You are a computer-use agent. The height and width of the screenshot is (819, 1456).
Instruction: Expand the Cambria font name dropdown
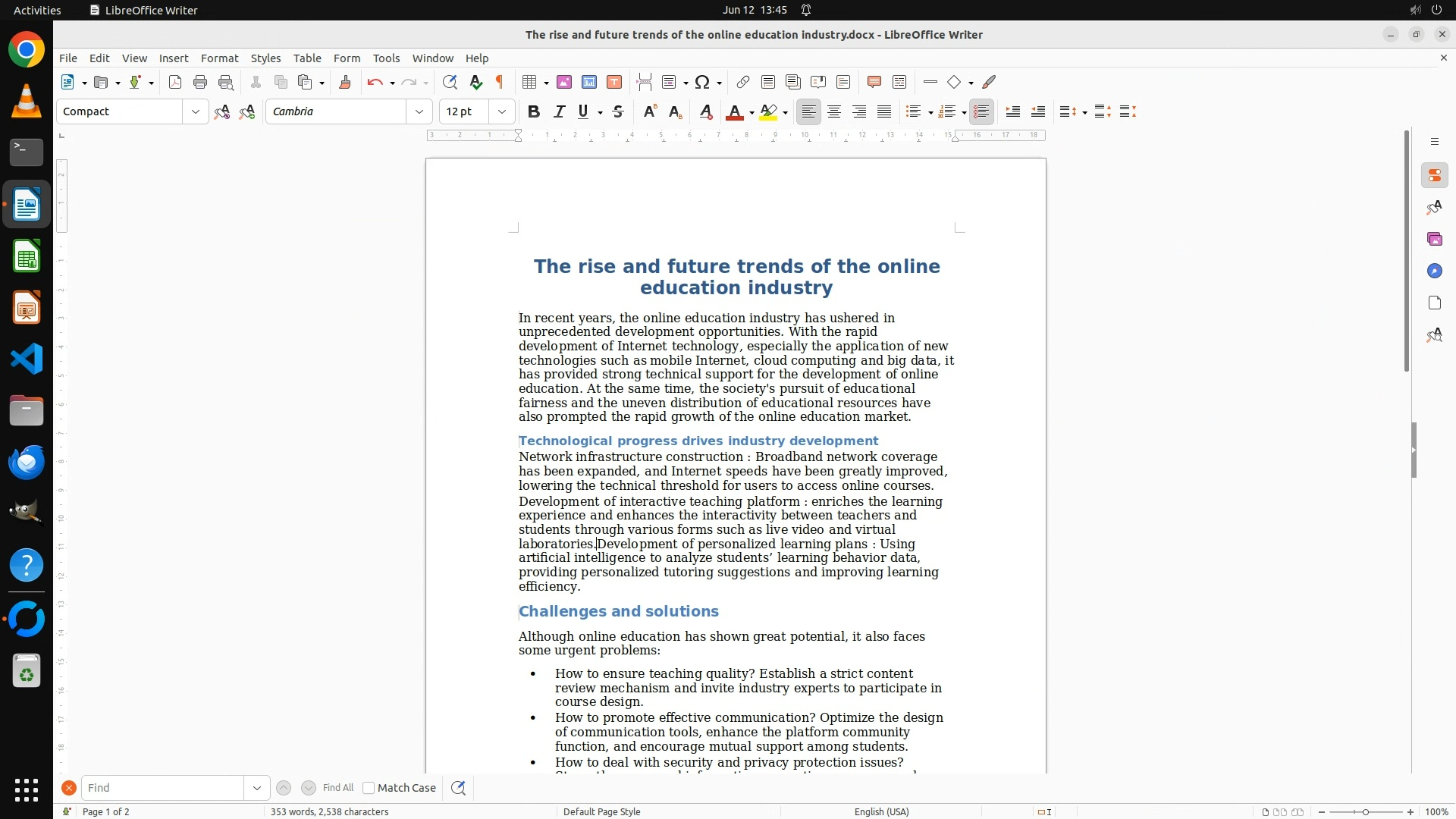click(x=419, y=111)
